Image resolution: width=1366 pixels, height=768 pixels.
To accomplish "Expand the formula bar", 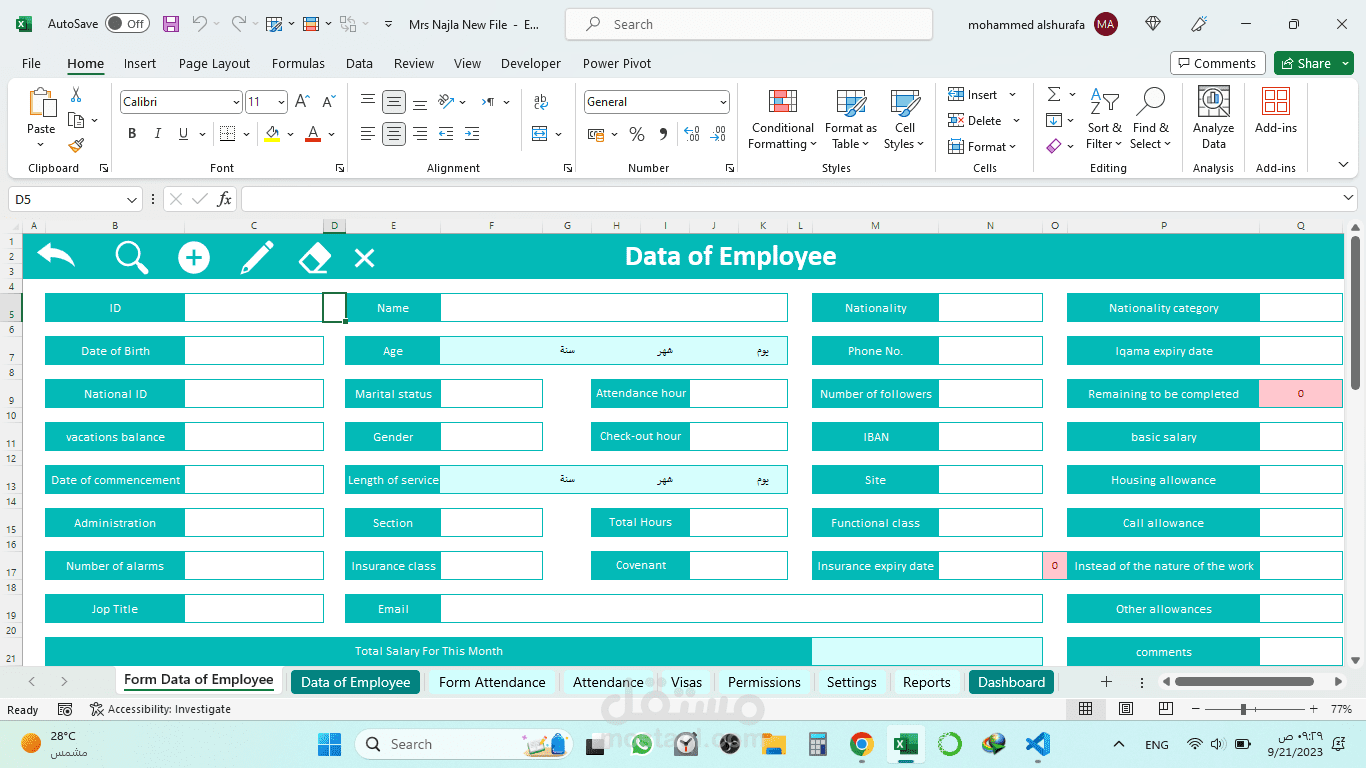I will pyautogui.click(x=1348, y=199).
